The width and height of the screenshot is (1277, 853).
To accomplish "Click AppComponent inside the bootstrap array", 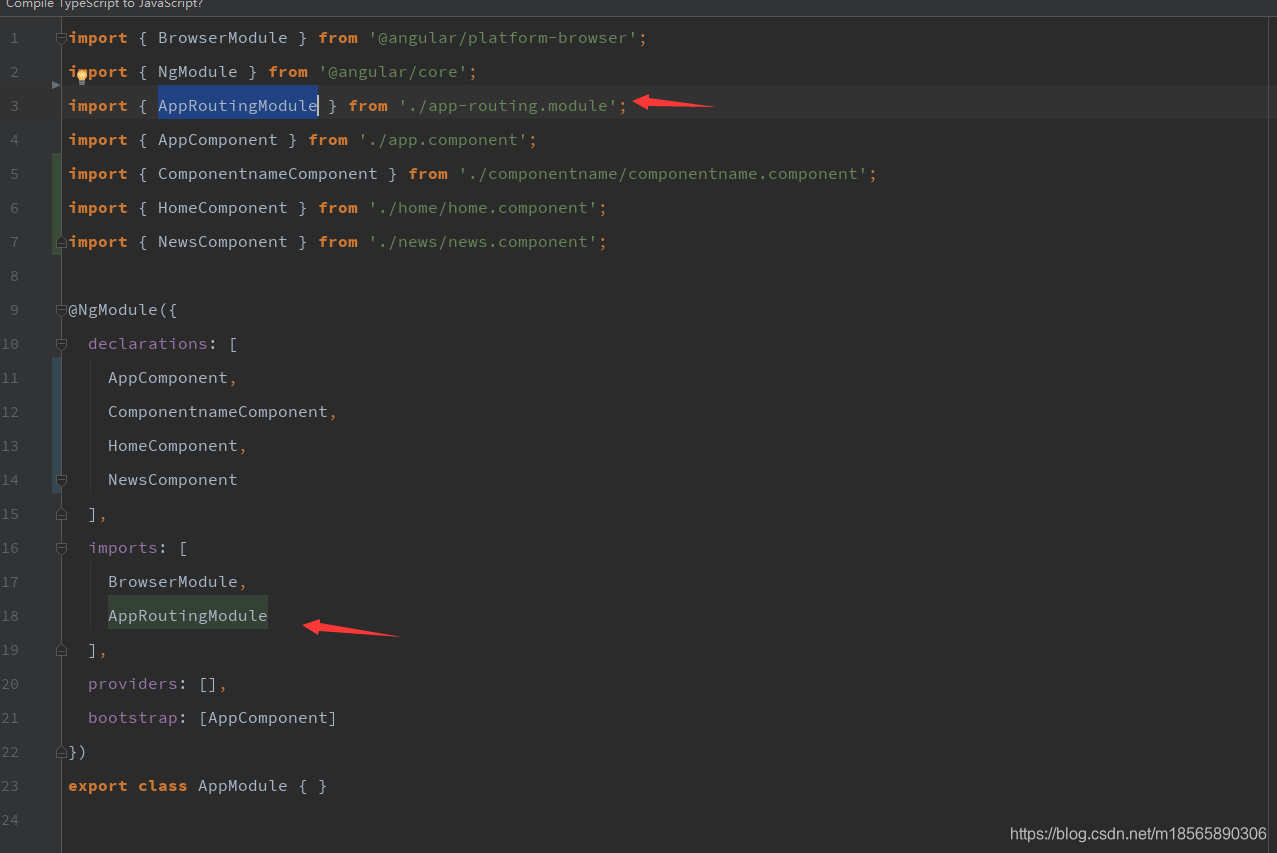I will point(268,718).
